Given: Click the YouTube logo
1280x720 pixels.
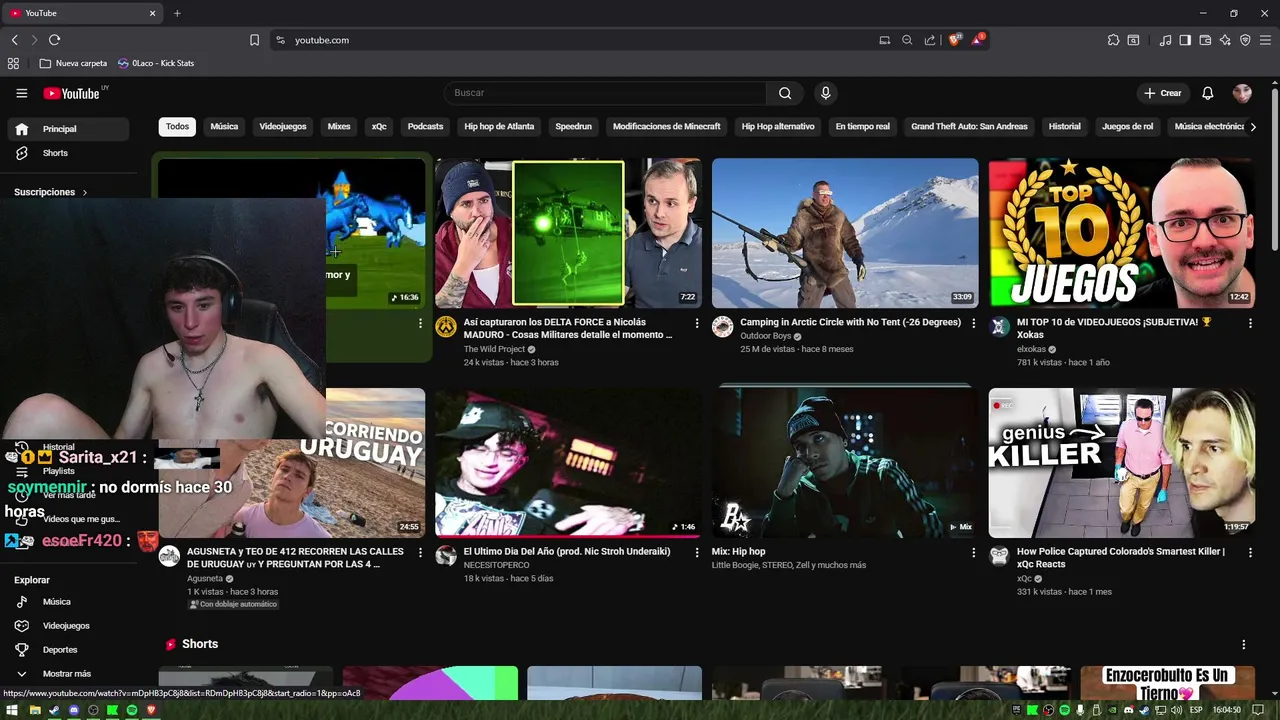Looking at the screenshot, I should pyautogui.click(x=72, y=93).
